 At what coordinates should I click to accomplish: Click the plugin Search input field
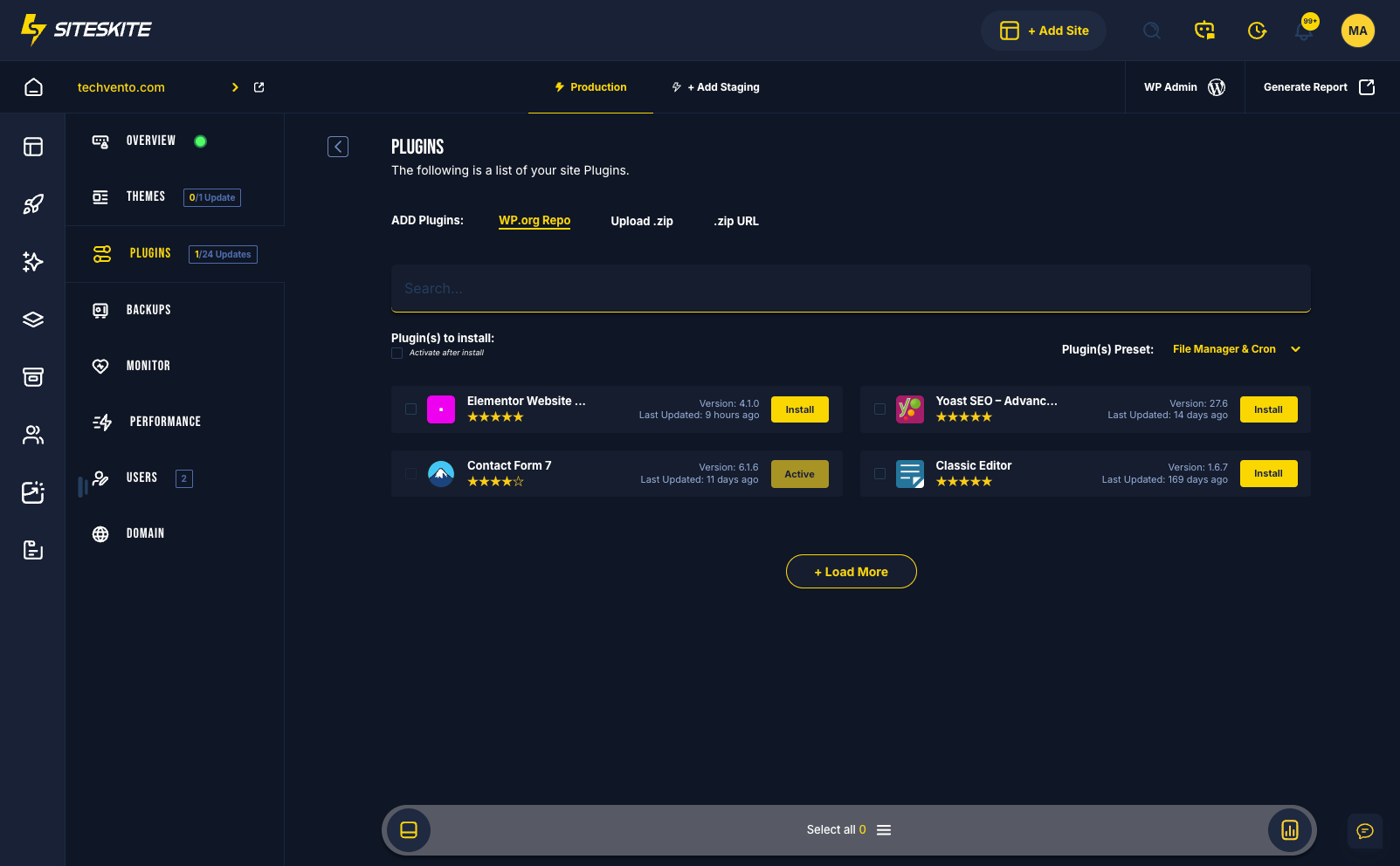pyautogui.click(x=851, y=288)
